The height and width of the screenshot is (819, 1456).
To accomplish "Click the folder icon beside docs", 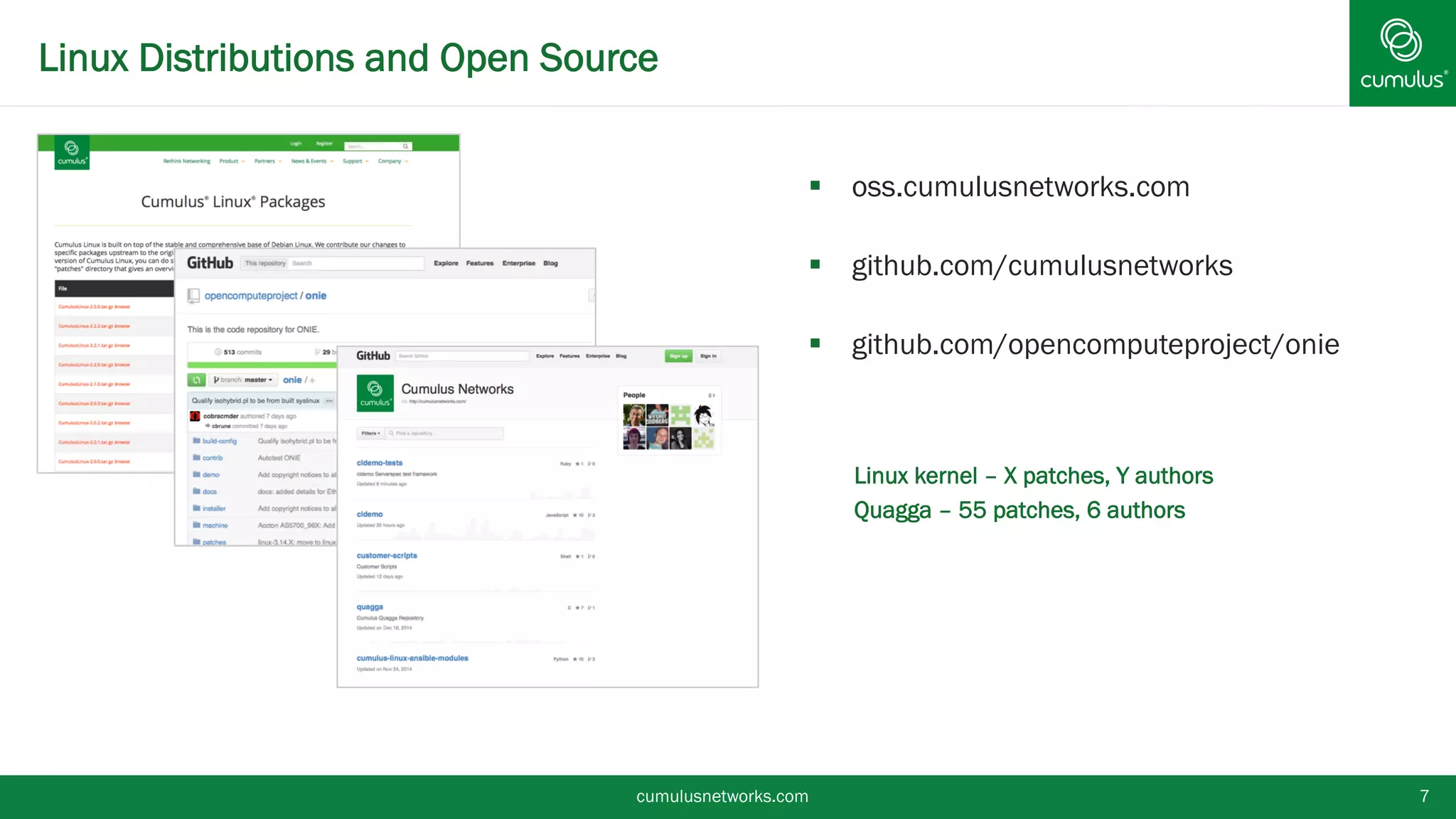I will click(196, 492).
